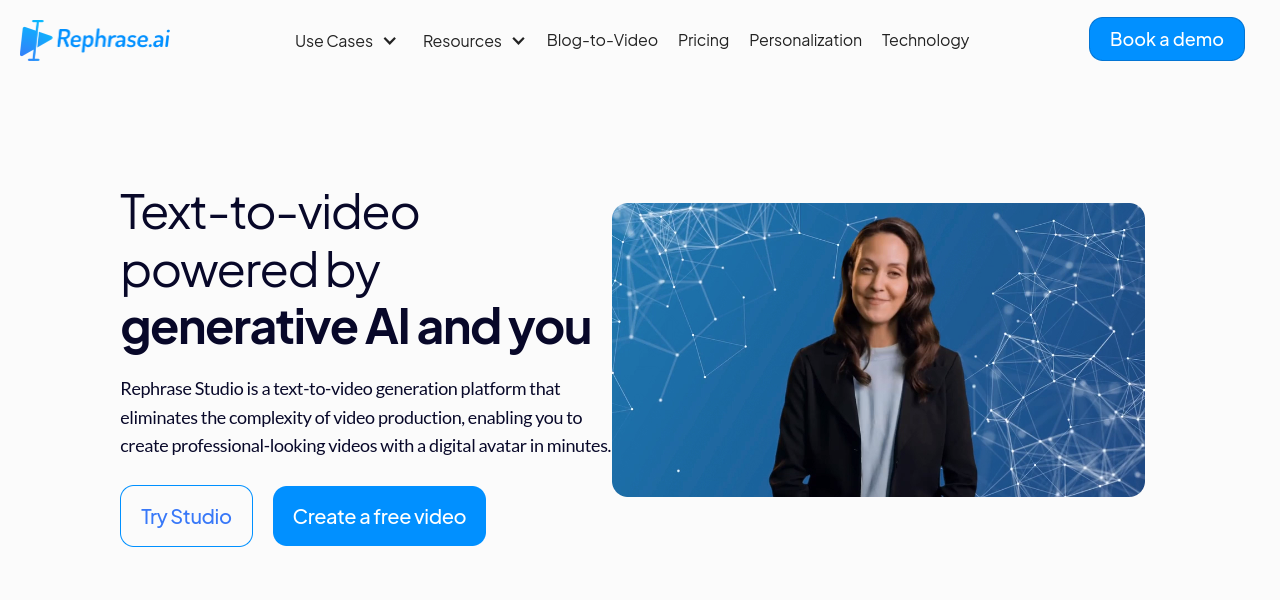This screenshot has height=600, width=1280.
Task: Click the "powered by" heading line
Action: 250,270
